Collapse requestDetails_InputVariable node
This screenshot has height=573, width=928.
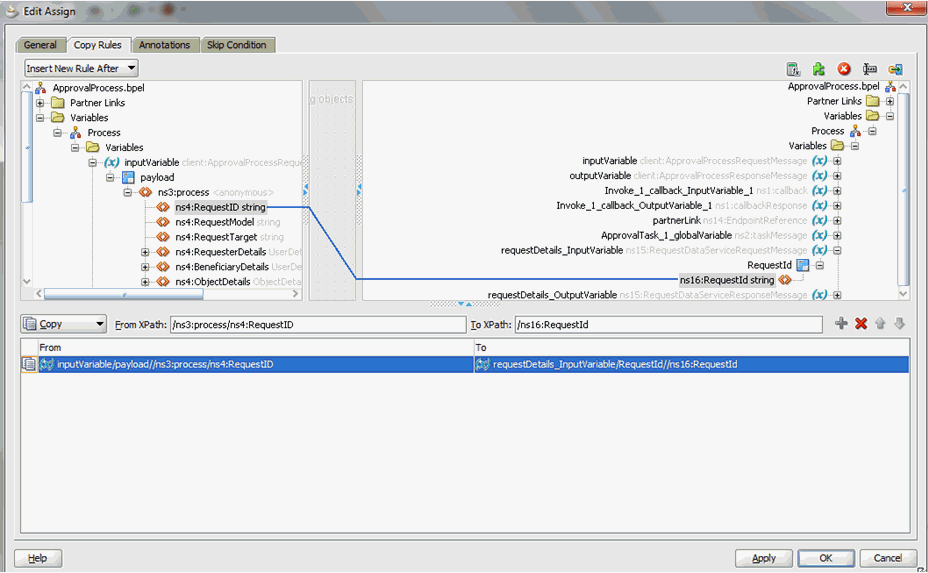tap(837, 250)
